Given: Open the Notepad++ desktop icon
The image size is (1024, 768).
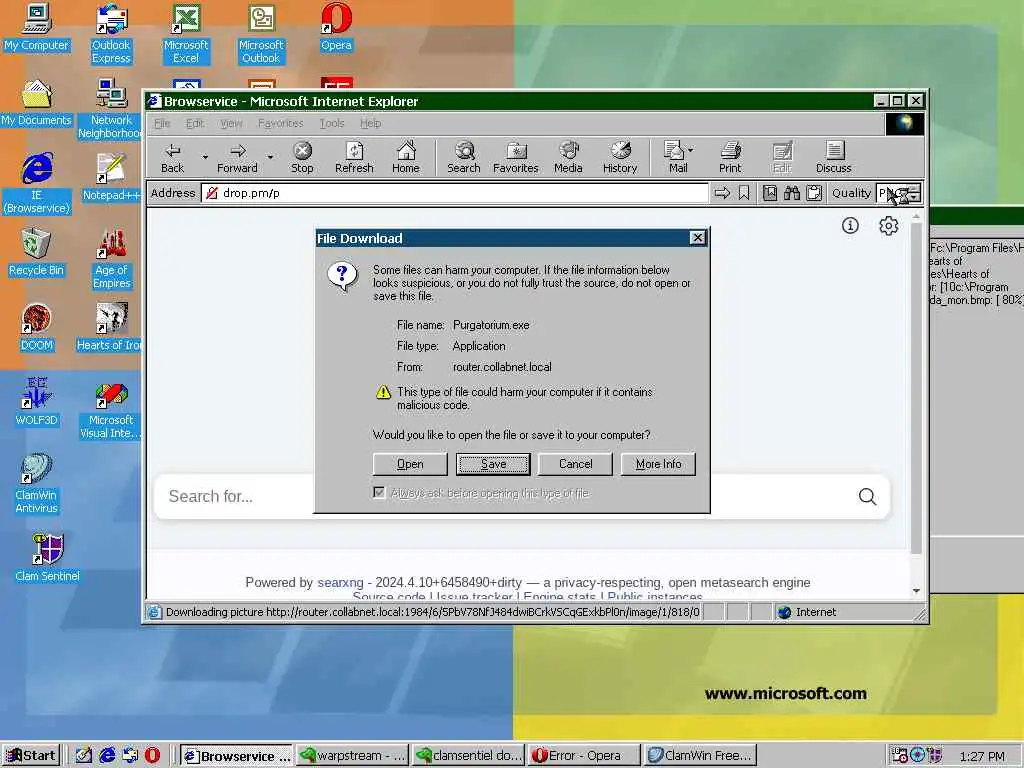Looking at the screenshot, I should 111,177.
